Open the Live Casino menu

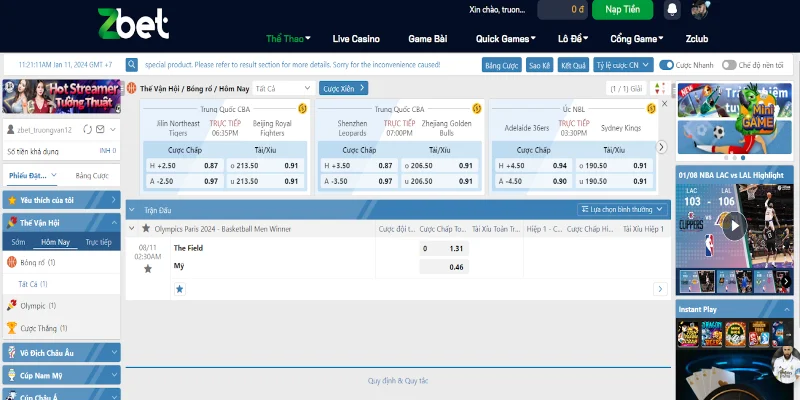pos(354,39)
